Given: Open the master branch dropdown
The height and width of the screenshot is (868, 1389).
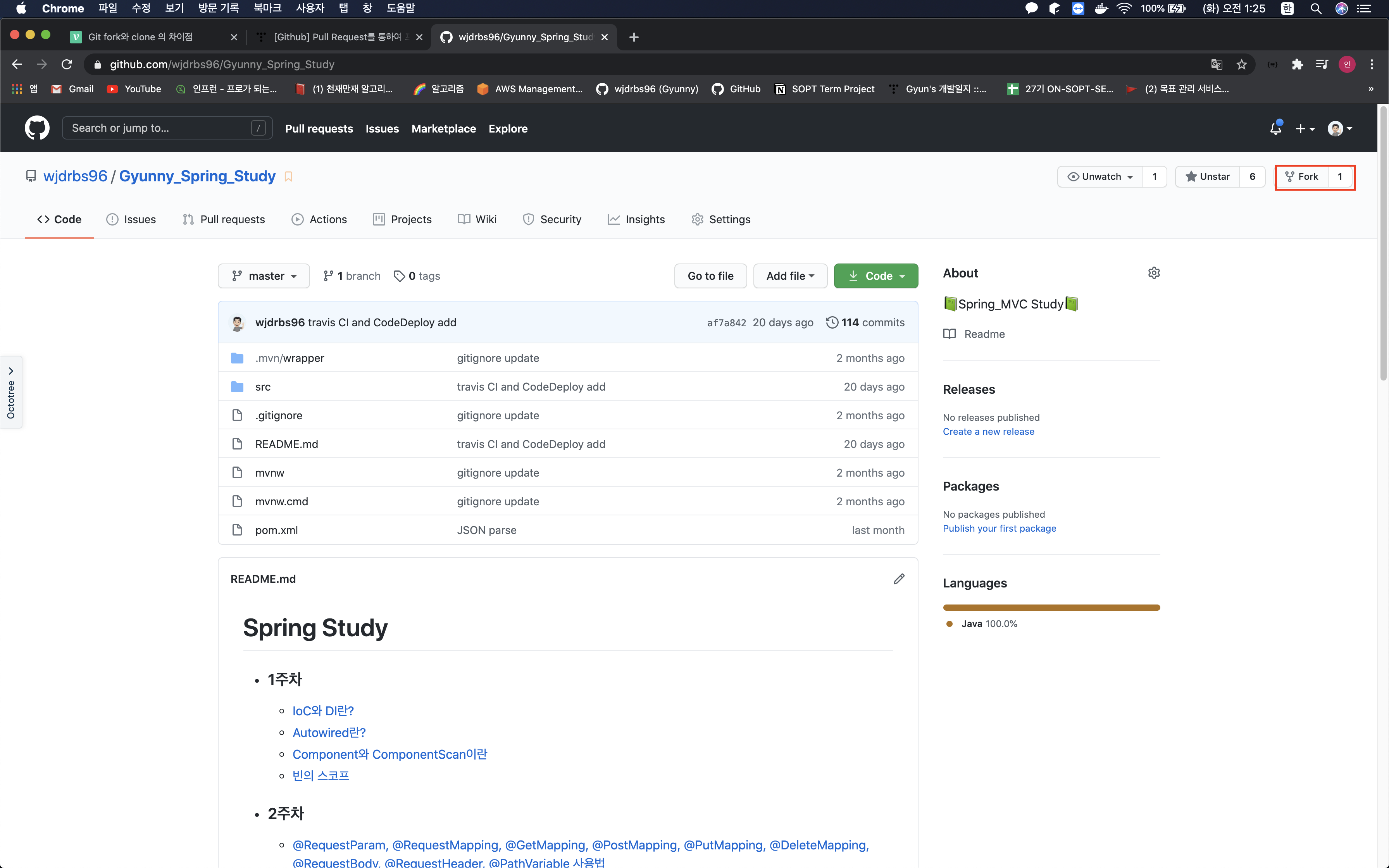Looking at the screenshot, I should [264, 276].
